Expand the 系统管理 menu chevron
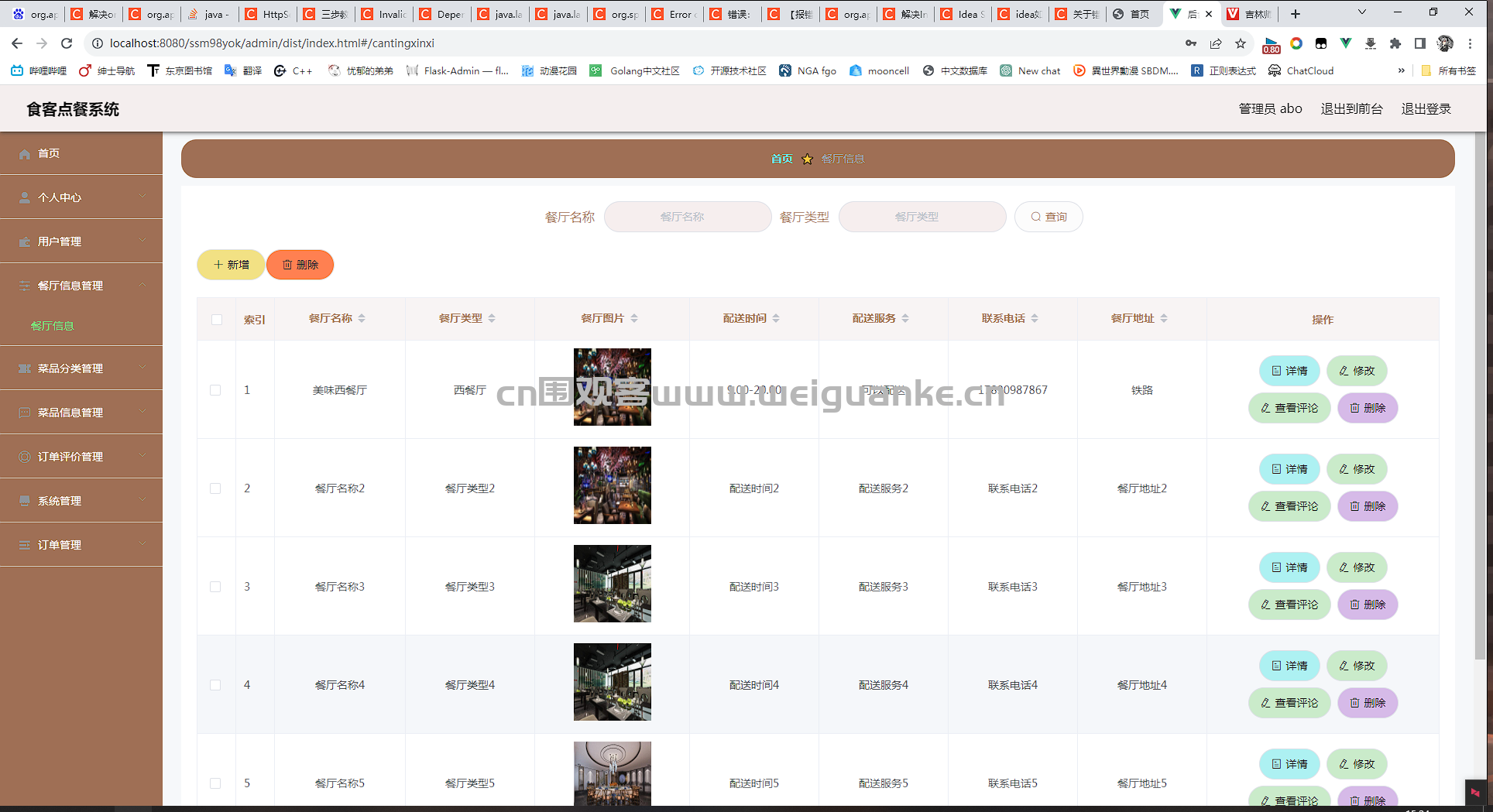1493x812 pixels. tap(142, 500)
